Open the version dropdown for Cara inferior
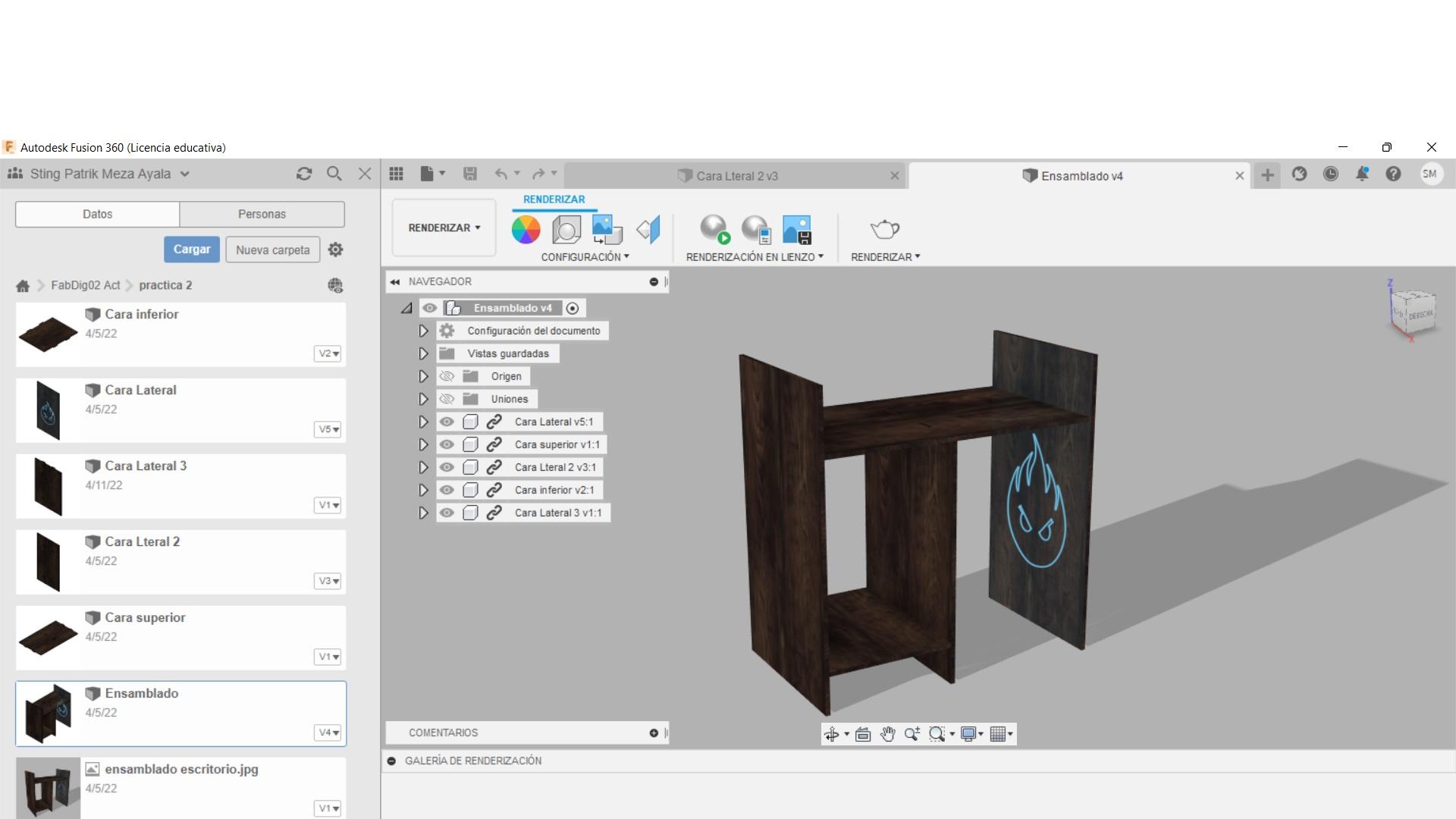1456x819 pixels. 327,353
